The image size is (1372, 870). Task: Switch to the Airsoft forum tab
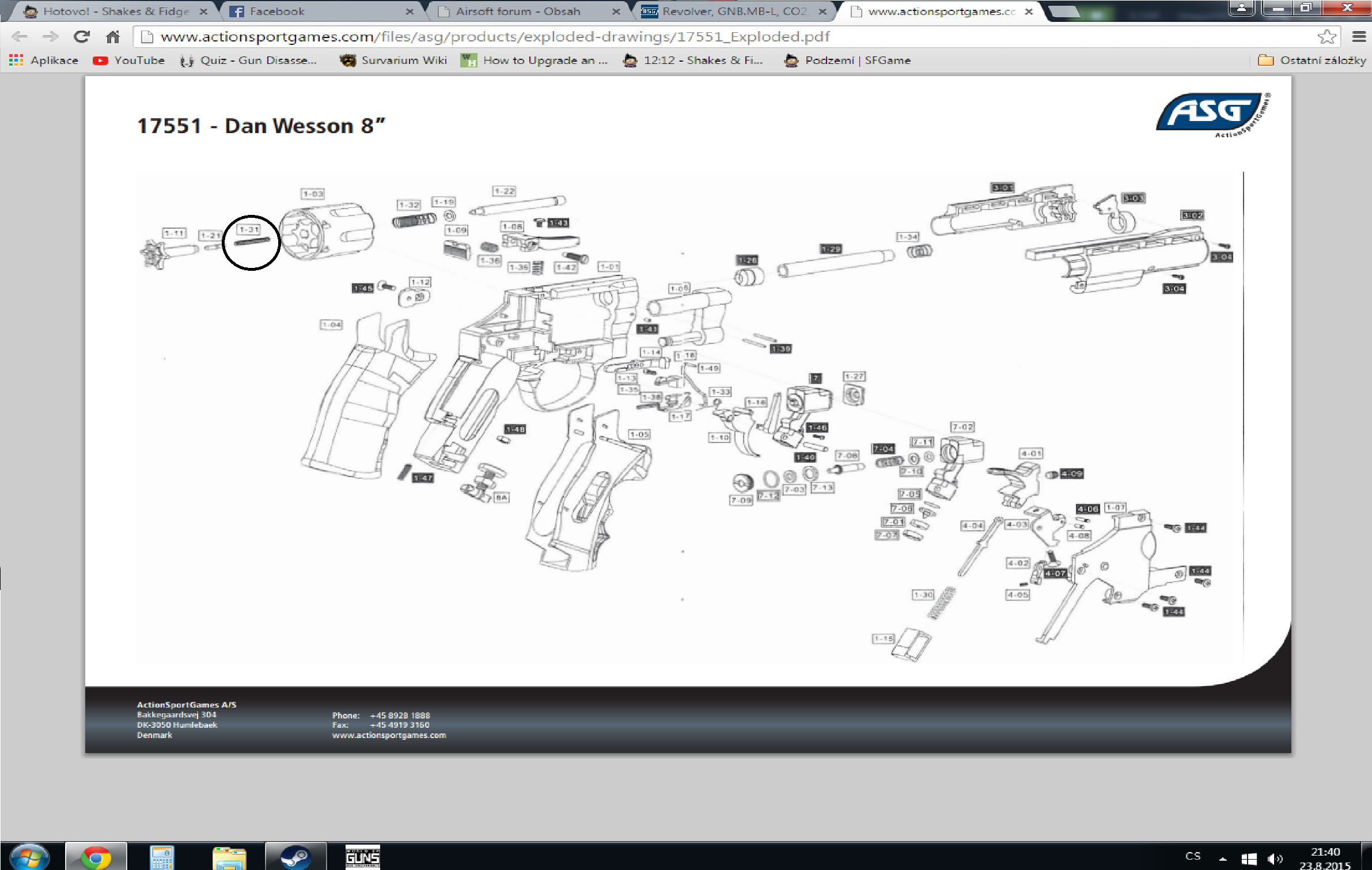[x=517, y=11]
